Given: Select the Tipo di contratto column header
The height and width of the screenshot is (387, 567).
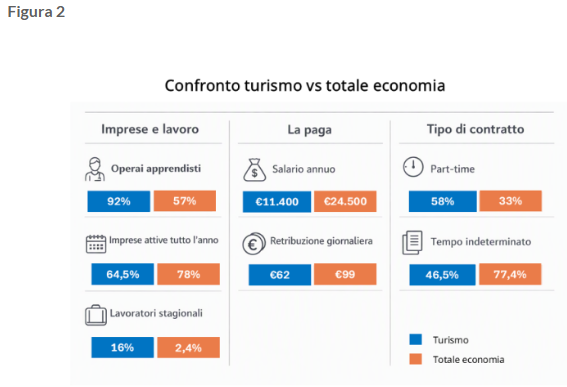Looking at the screenshot, I should [x=476, y=129].
